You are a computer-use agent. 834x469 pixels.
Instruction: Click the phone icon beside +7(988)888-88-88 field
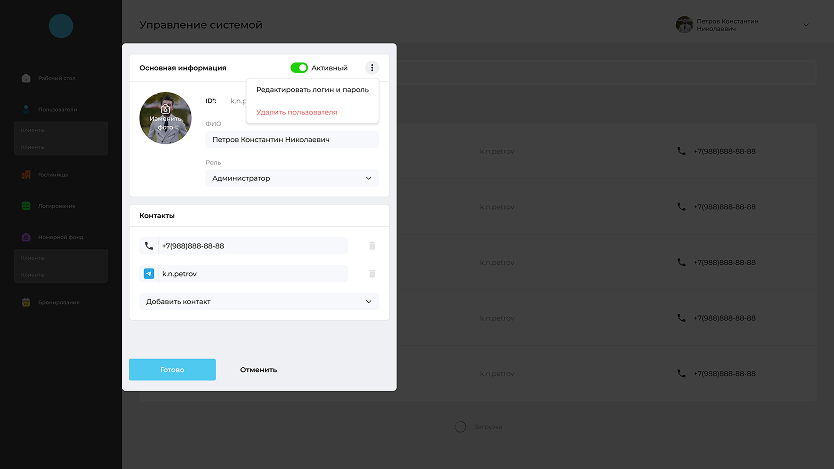click(x=149, y=246)
